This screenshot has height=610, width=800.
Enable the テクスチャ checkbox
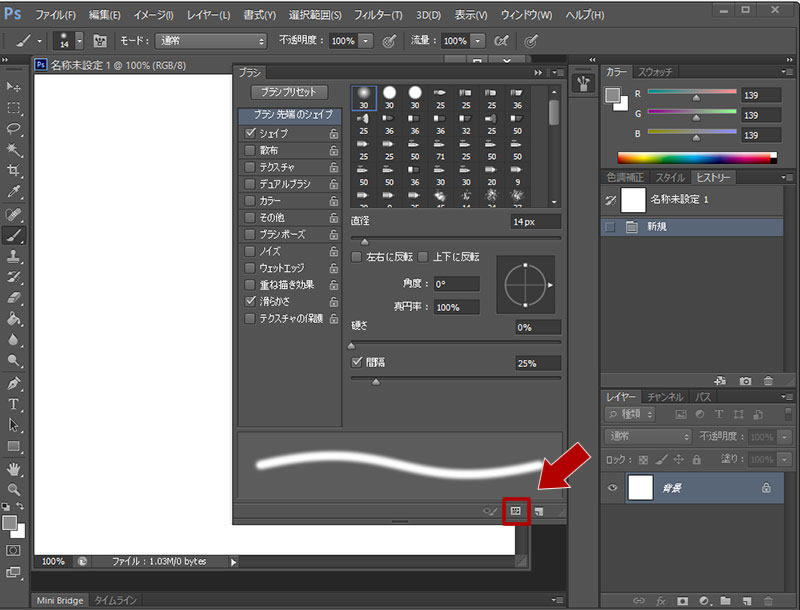tap(250, 167)
